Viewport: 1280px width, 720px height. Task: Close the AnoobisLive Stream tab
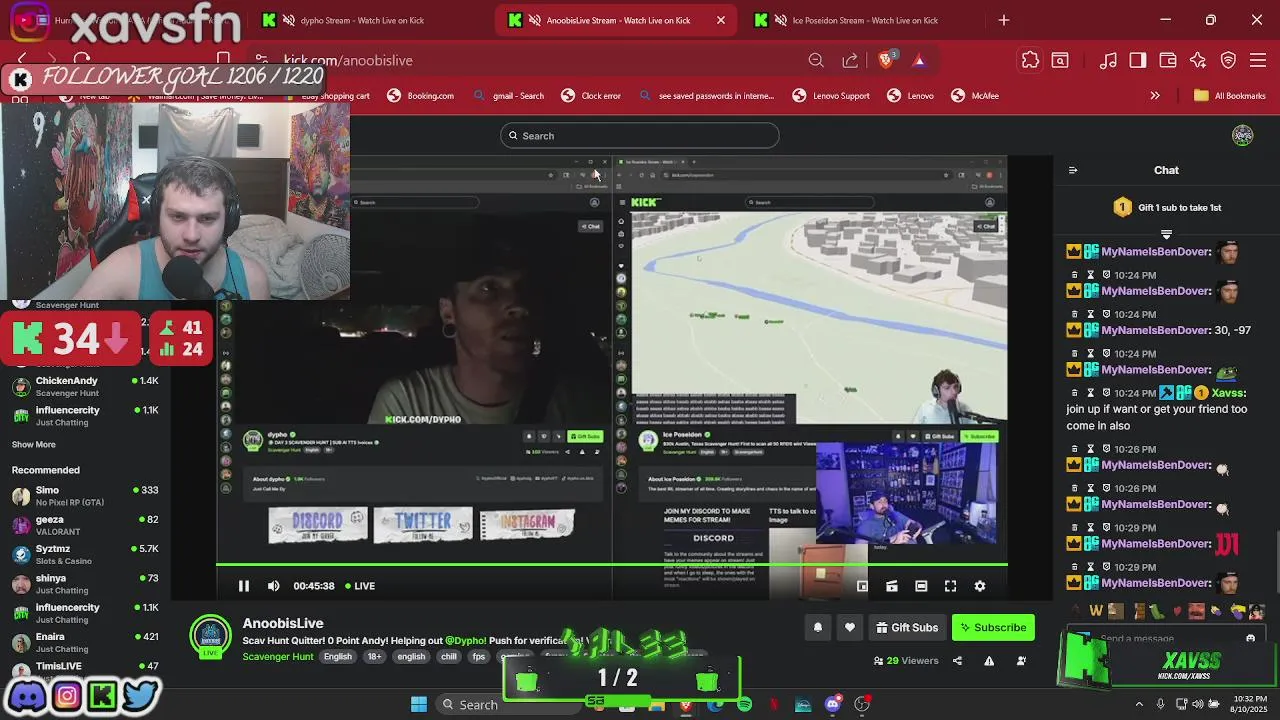point(721,20)
